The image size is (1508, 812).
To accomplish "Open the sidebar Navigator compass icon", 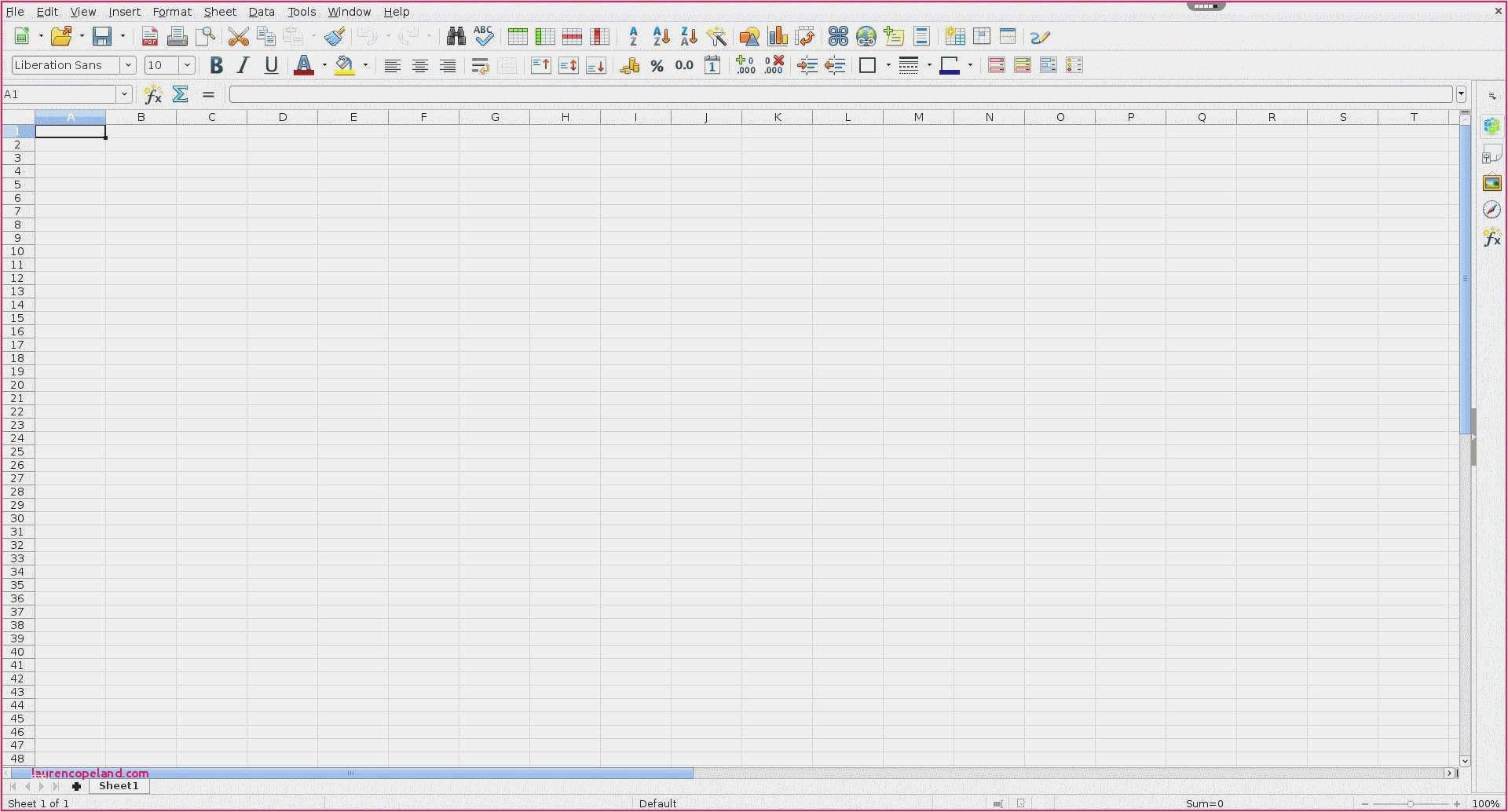I will (1492, 210).
